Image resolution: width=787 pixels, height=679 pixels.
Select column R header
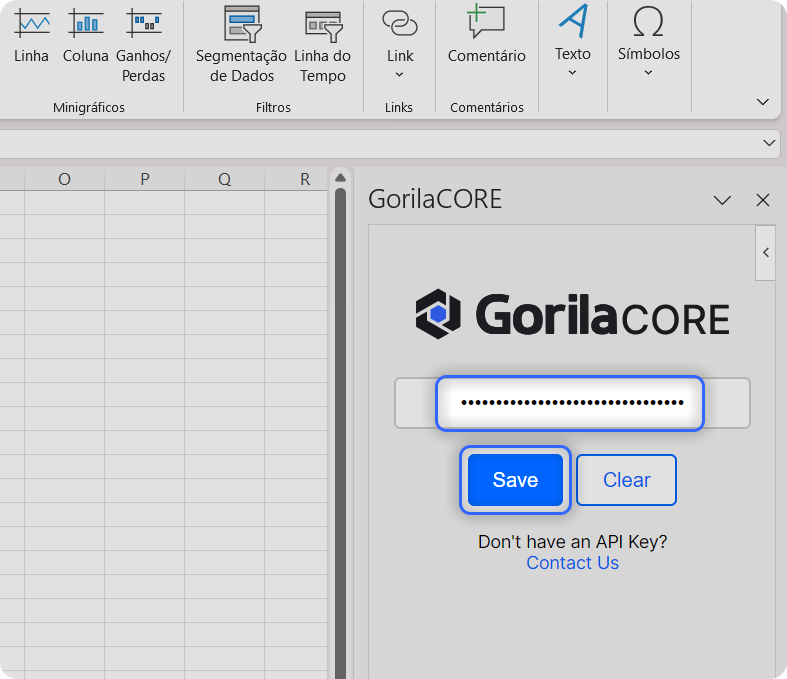tap(296, 179)
